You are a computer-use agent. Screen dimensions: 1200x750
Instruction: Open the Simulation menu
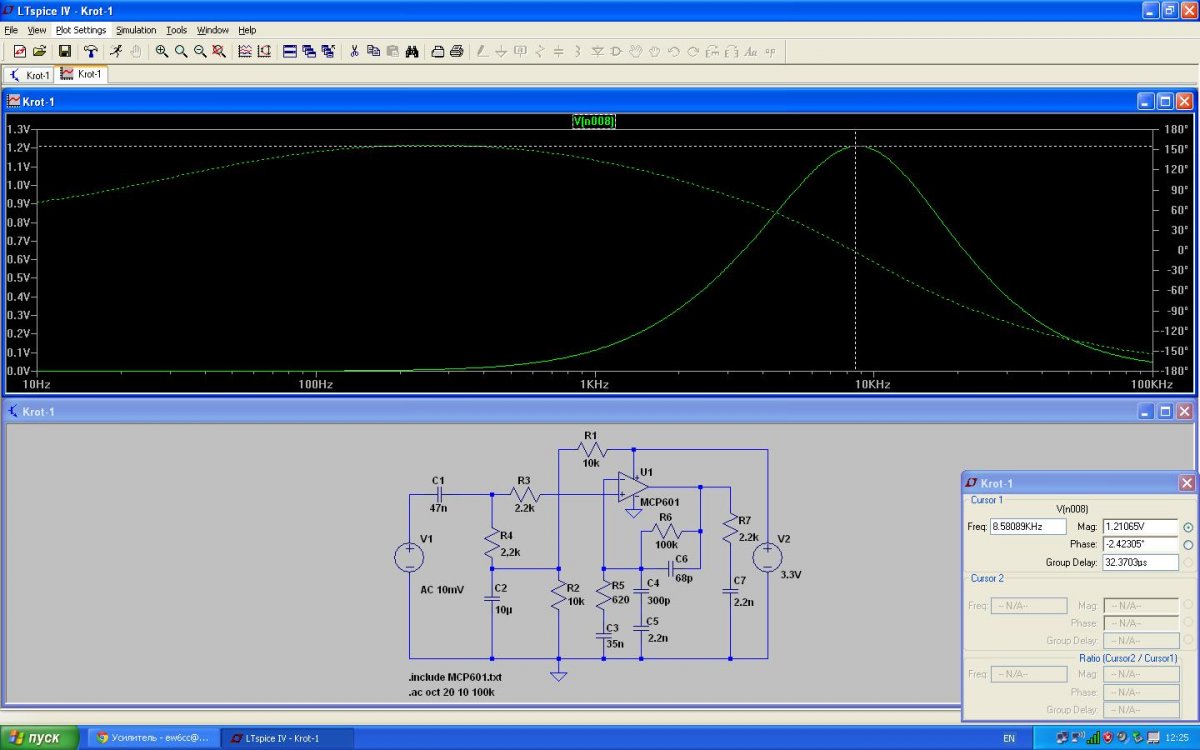click(x=136, y=30)
